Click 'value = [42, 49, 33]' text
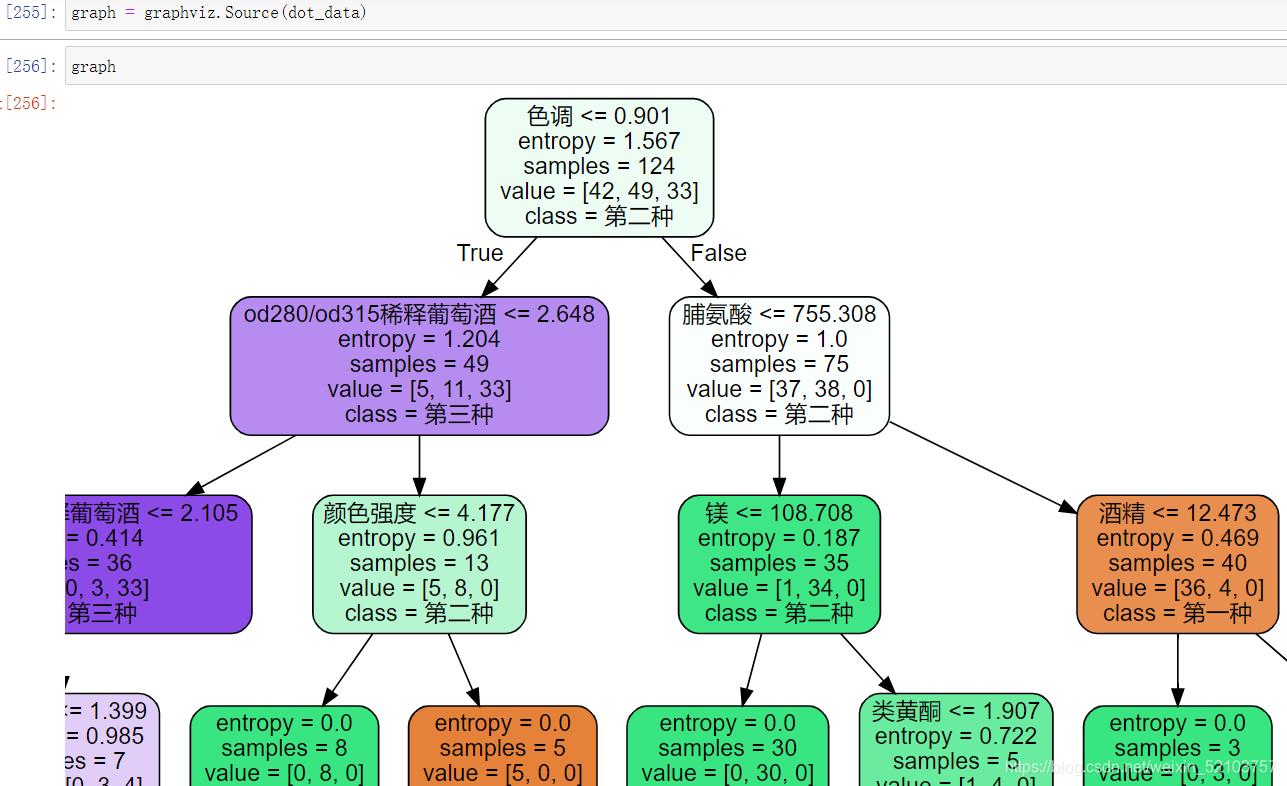The height and width of the screenshot is (786, 1287). (x=599, y=191)
